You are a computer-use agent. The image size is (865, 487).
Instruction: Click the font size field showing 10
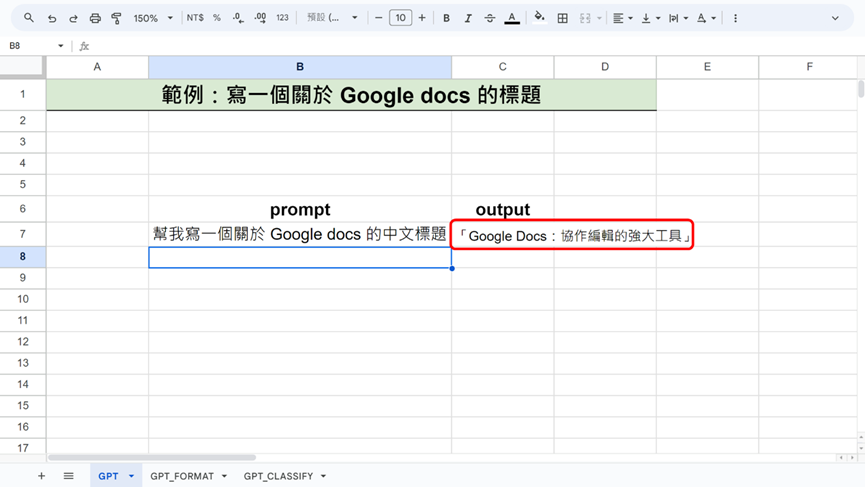[x=401, y=18]
